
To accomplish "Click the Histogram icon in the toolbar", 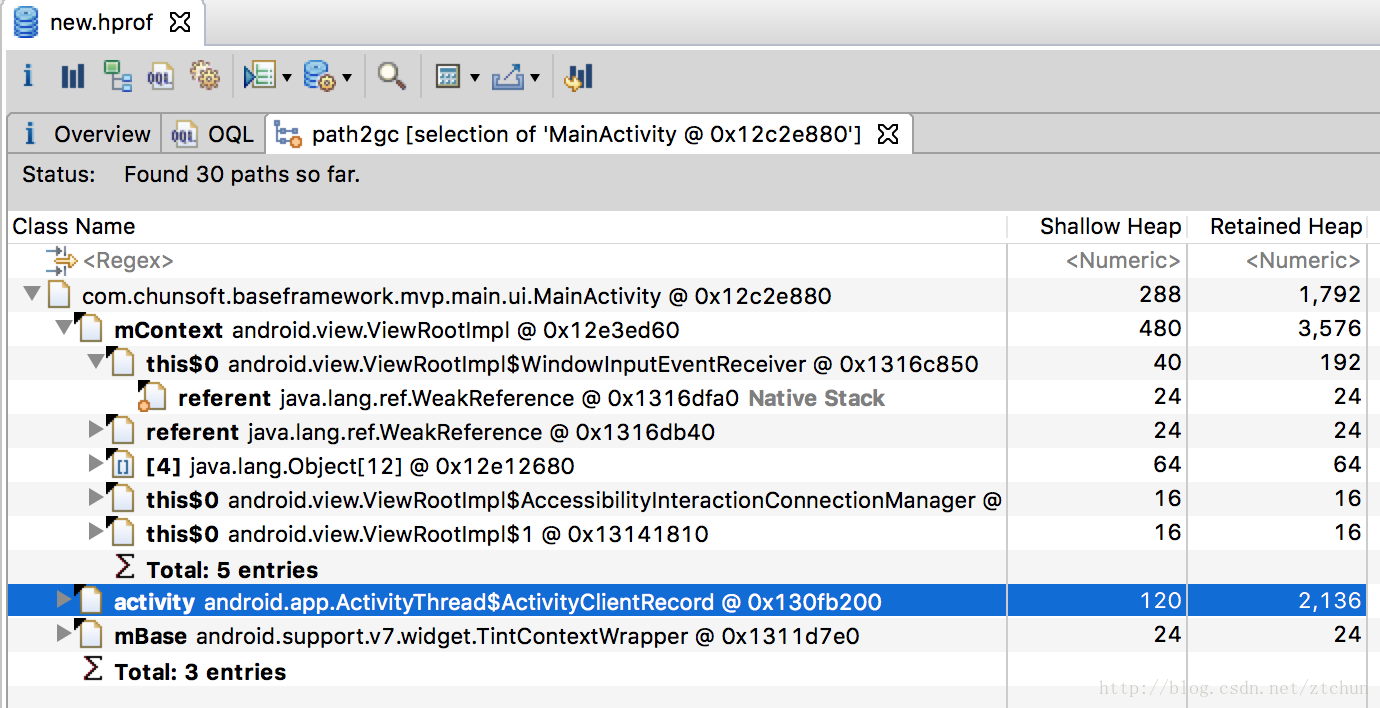I will 72,77.
